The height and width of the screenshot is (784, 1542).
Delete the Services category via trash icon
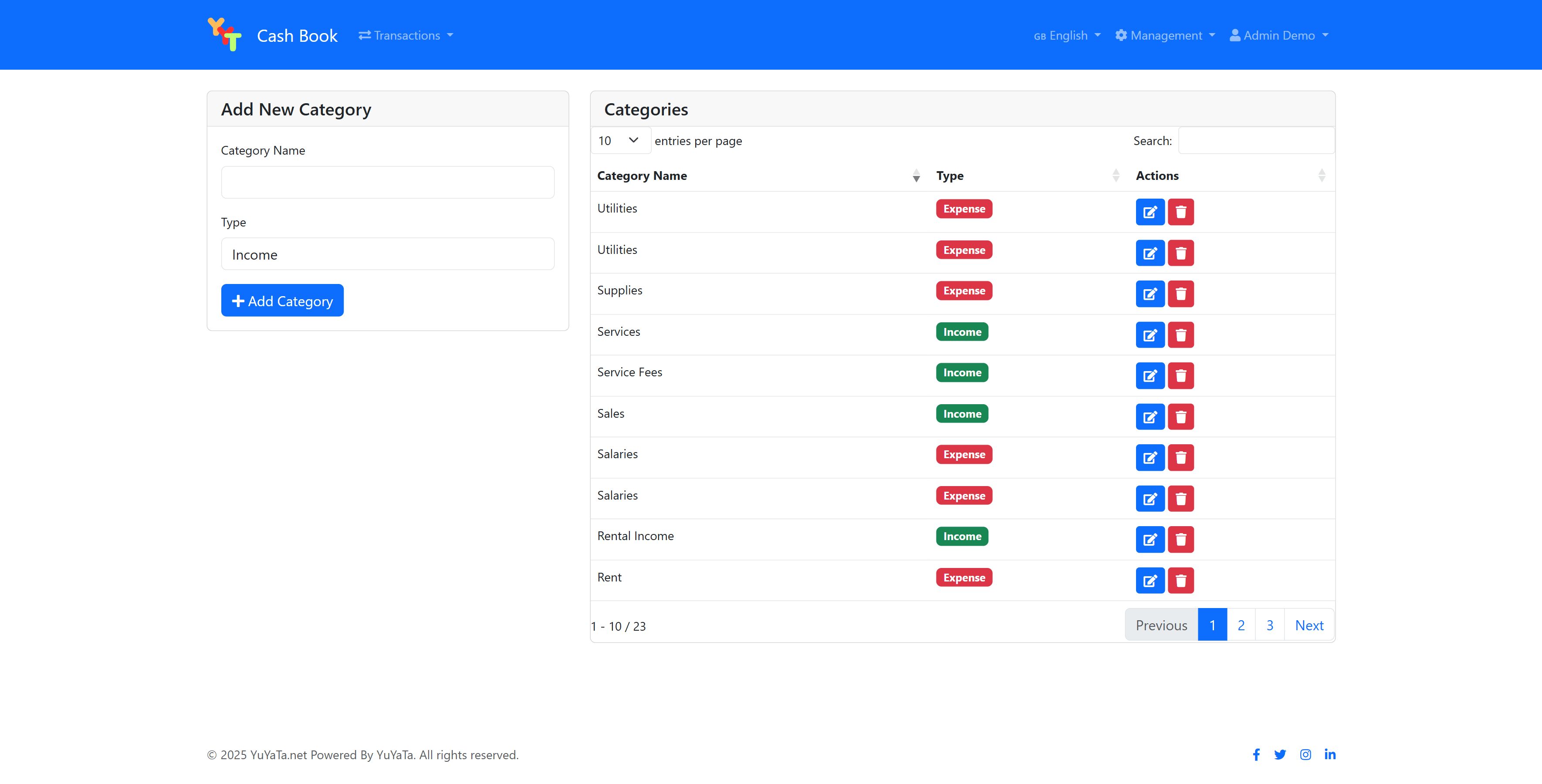click(x=1180, y=335)
